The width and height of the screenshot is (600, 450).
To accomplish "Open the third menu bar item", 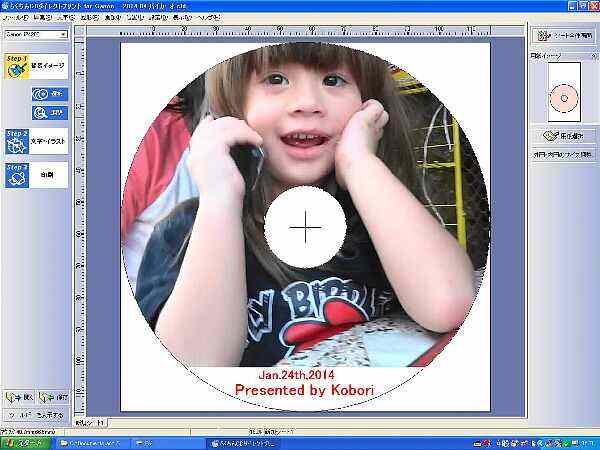I will (66, 18).
